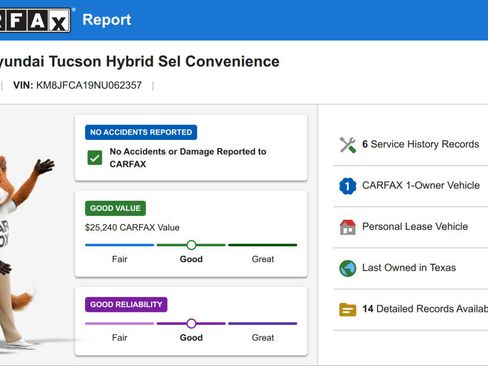The height and width of the screenshot is (366, 488).
Task: Click Good label under value slider
Action: (191, 259)
